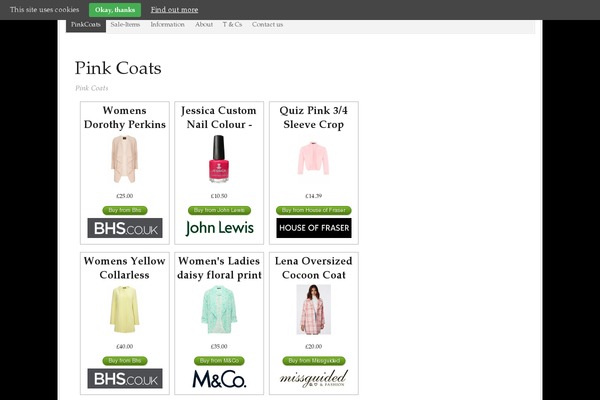Click the BHS.co.uk logo under Dorothy Perkins
Viewport: 600px width, 400px height.
pyautogui.click(x=125, y=228)
